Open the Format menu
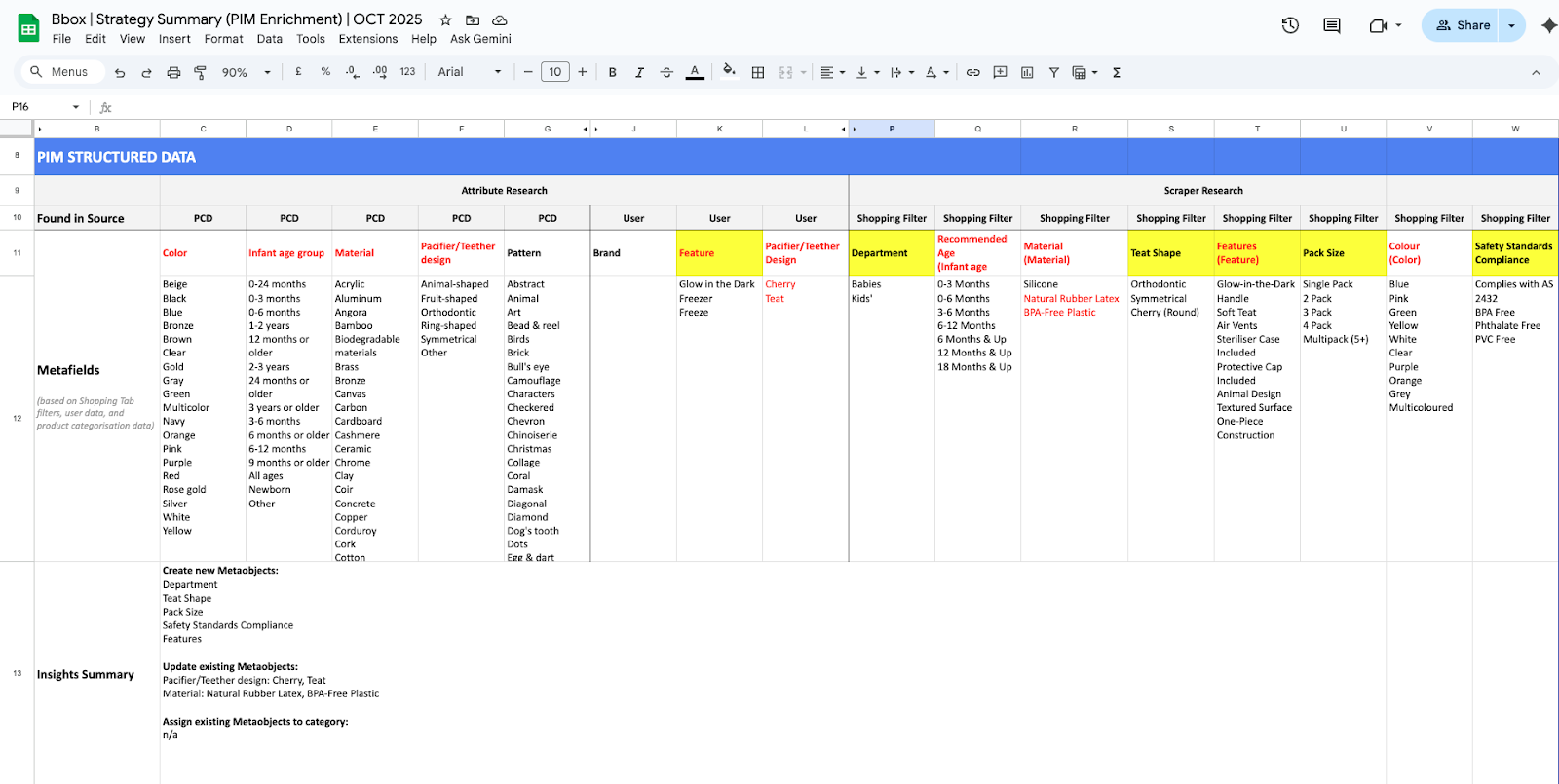 223,39
